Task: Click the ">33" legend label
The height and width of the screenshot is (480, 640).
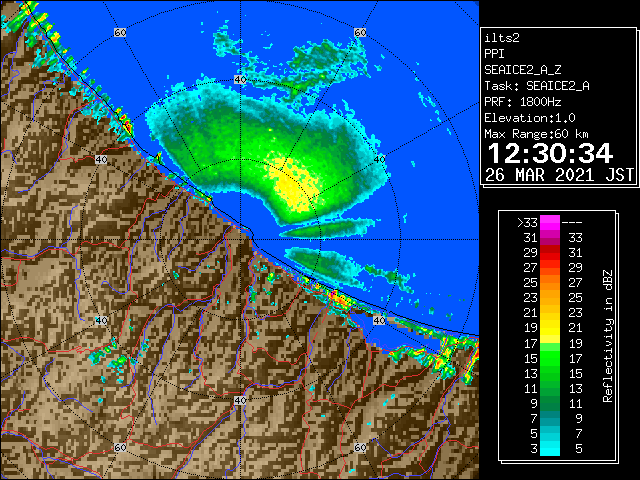Action: (x=527, y=223)
